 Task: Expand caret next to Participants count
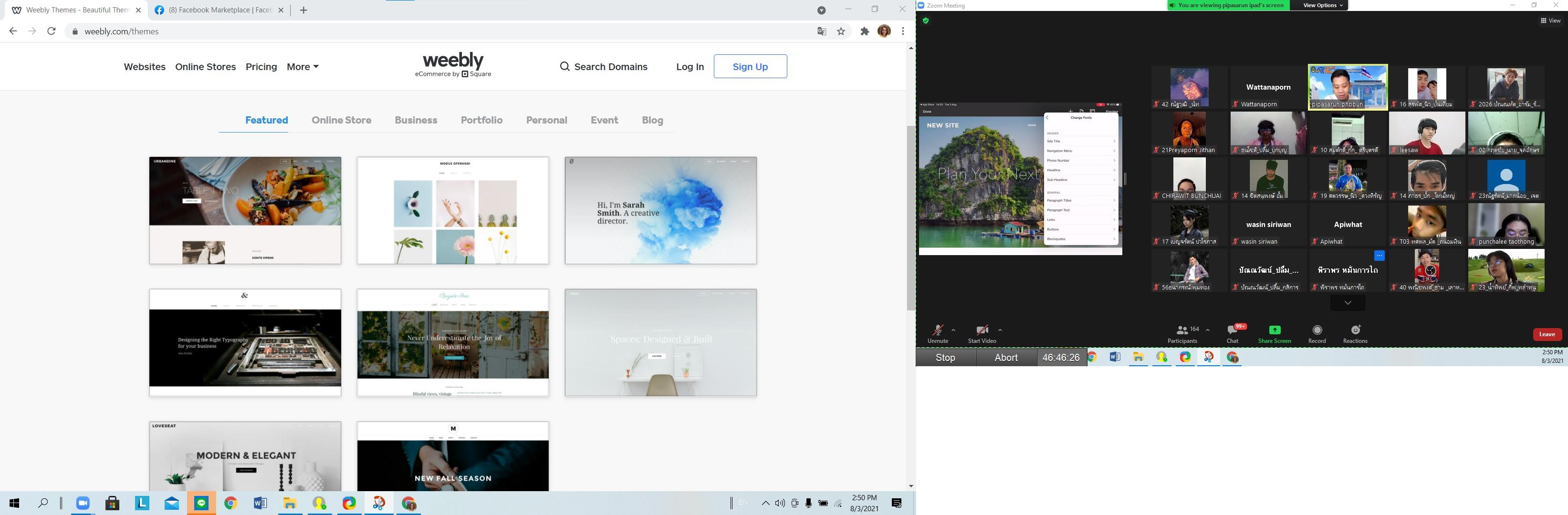point(1208,330)
